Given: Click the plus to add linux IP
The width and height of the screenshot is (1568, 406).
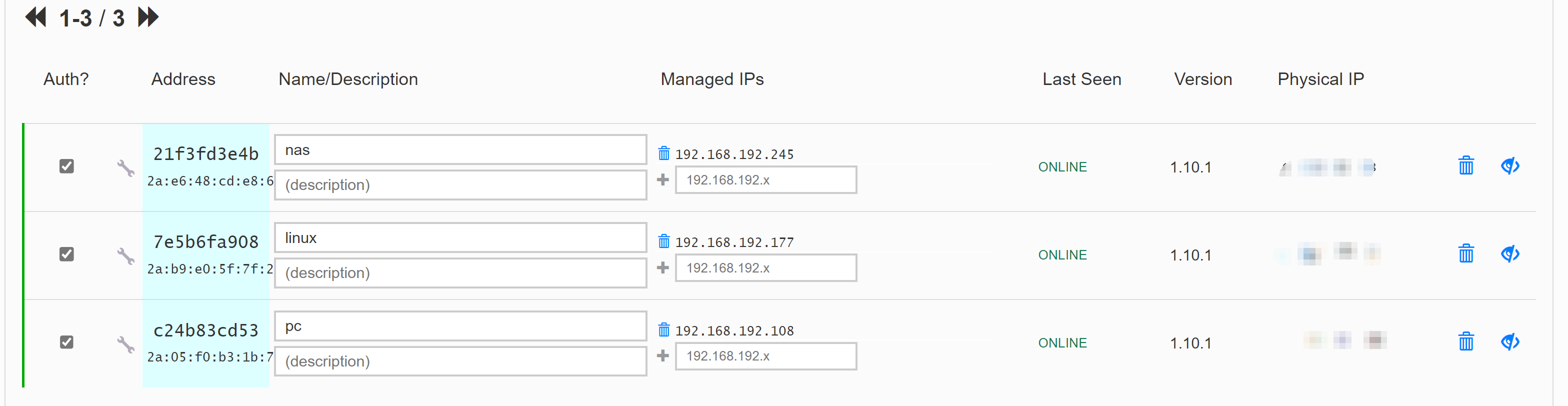Looking at the screenshot, I should 663,268.
